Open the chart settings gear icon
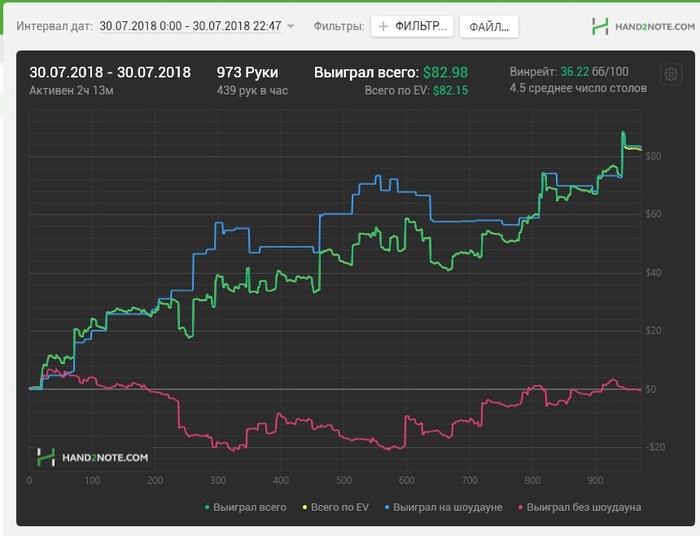Viewport: 700px width, 536px height. (671, 74)
